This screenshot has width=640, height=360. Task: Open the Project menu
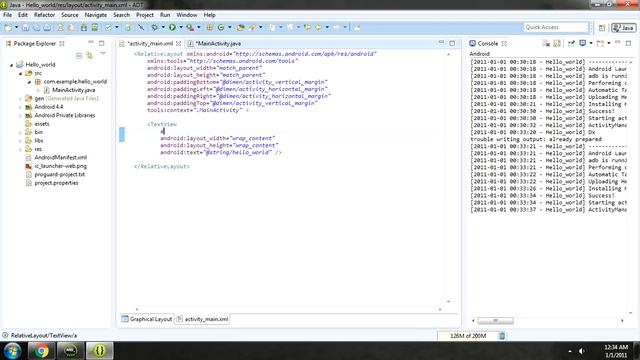point(144,15)
